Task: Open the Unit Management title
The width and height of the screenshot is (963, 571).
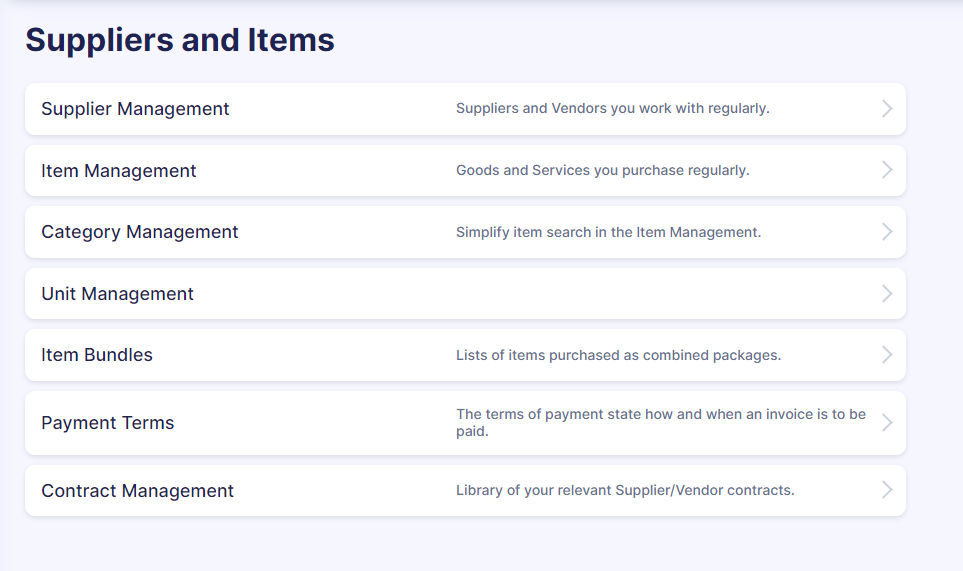Action: 117,294
